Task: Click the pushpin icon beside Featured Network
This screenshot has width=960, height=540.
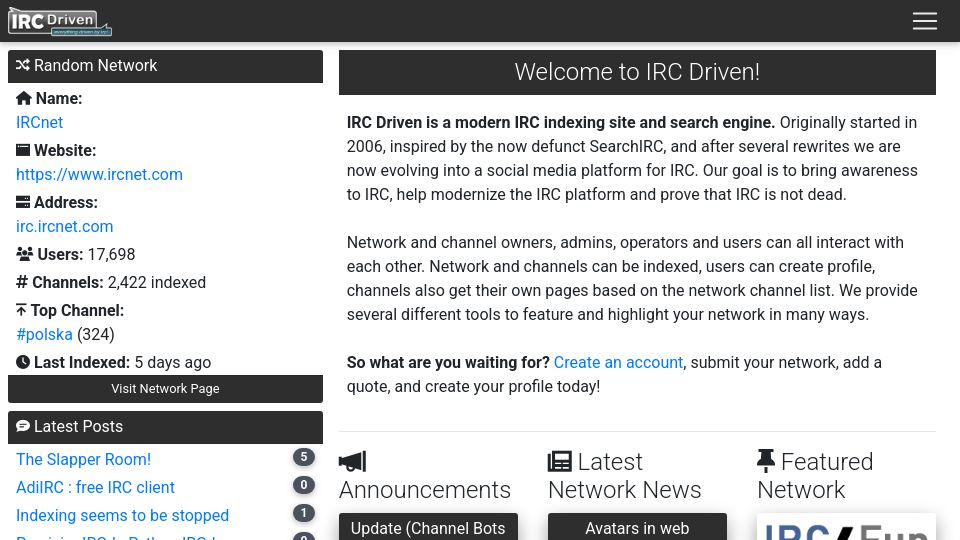Action: (x=765, y=461)
